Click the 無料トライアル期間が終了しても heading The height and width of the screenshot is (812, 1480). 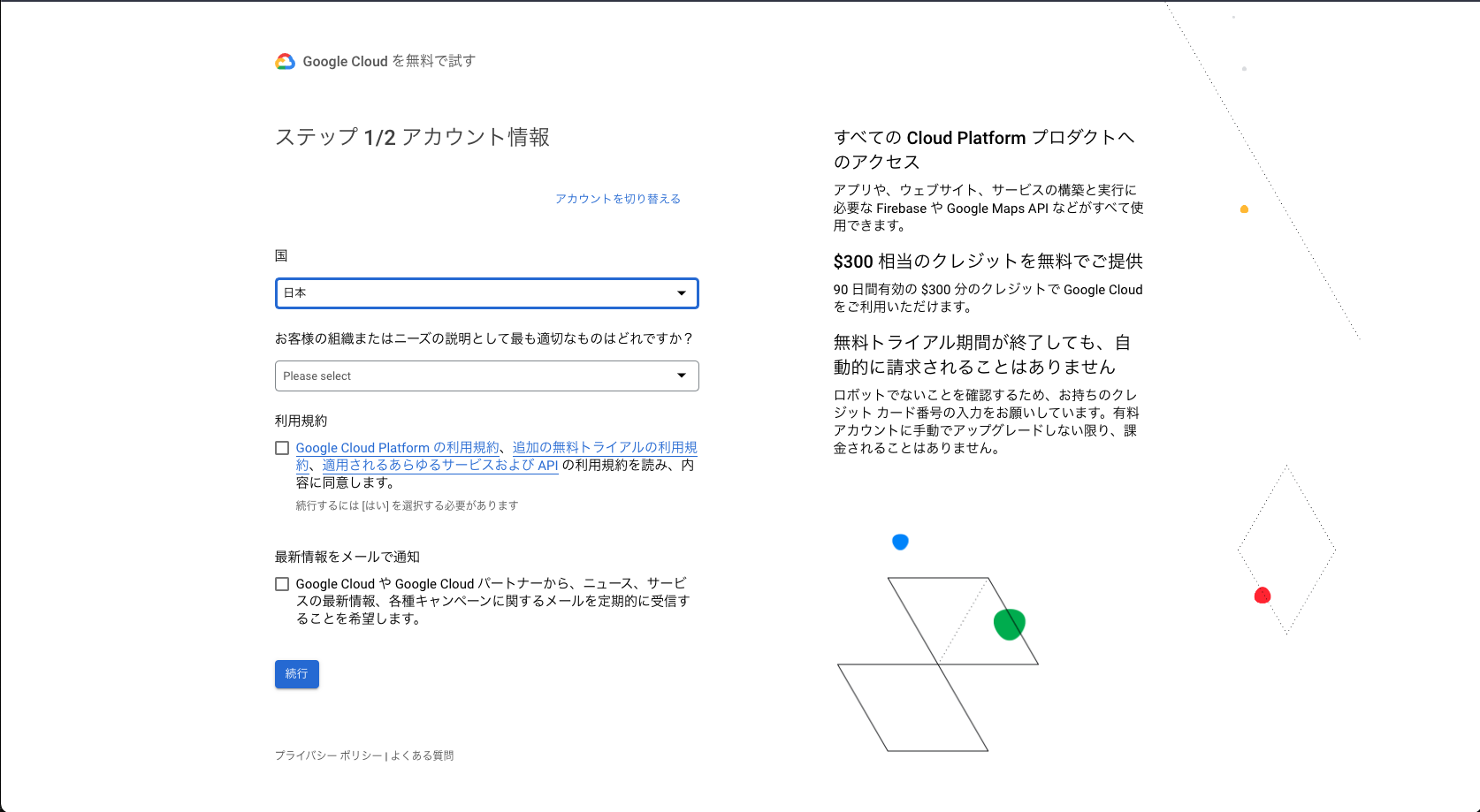click(x=982, y=354)
